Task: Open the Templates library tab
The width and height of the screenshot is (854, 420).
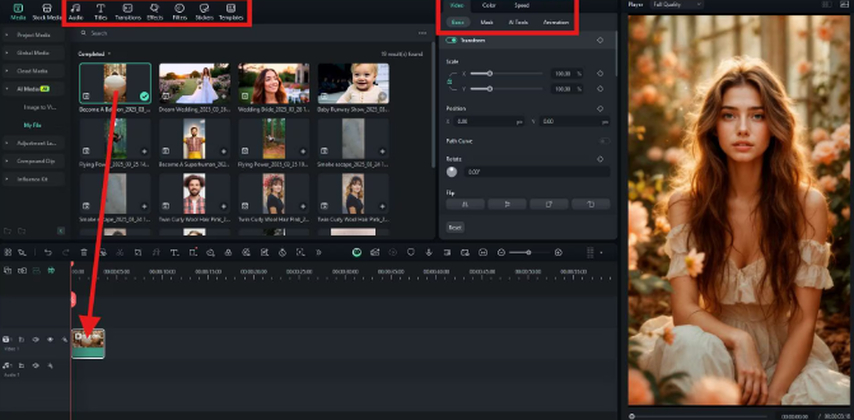Action: 231,12
